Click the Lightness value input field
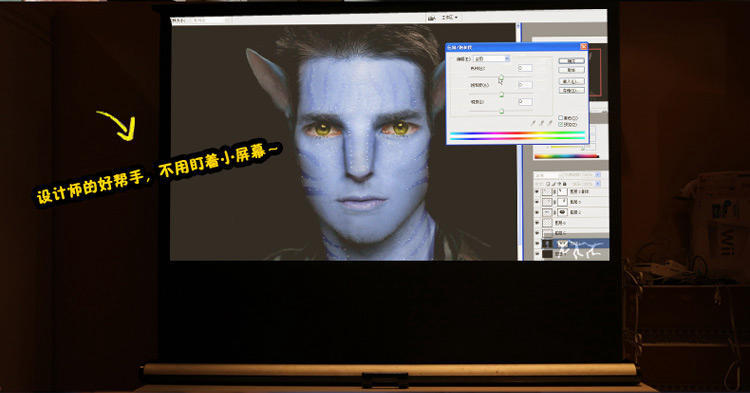The image size is (750, 393). (525, 101)
